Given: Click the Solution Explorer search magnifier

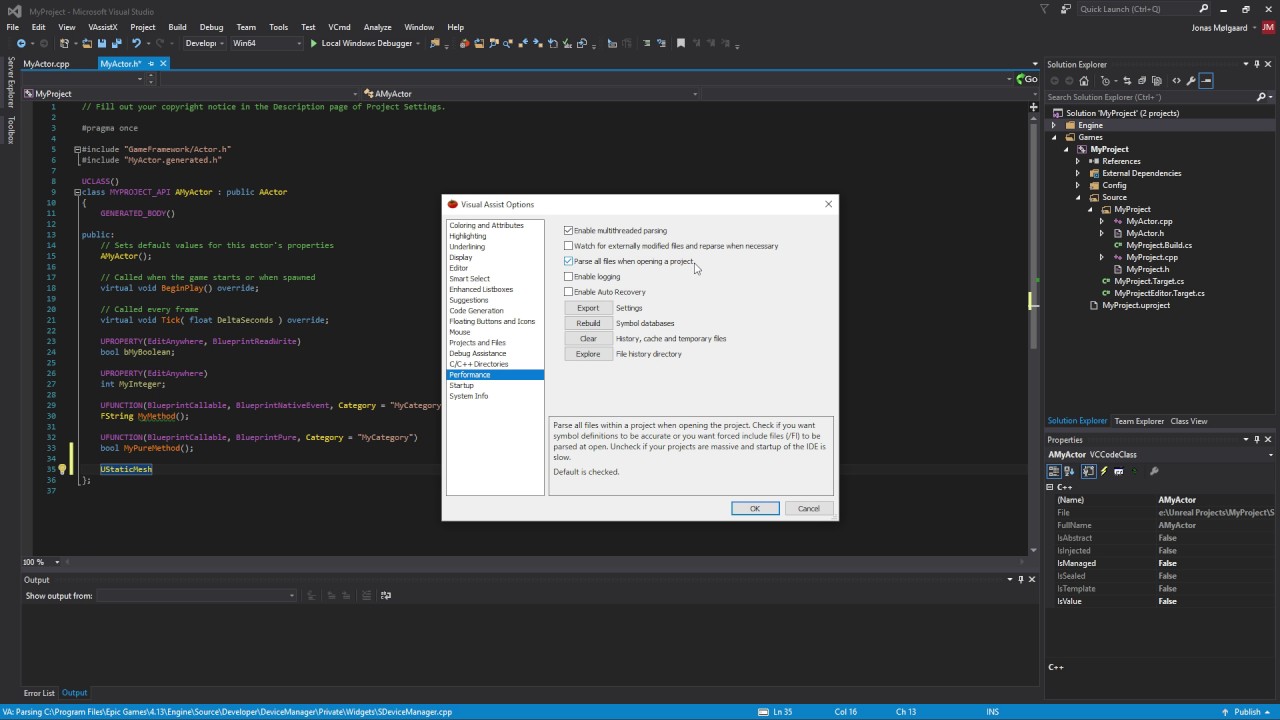Looking at the screenshot, I should (1261, 97).
